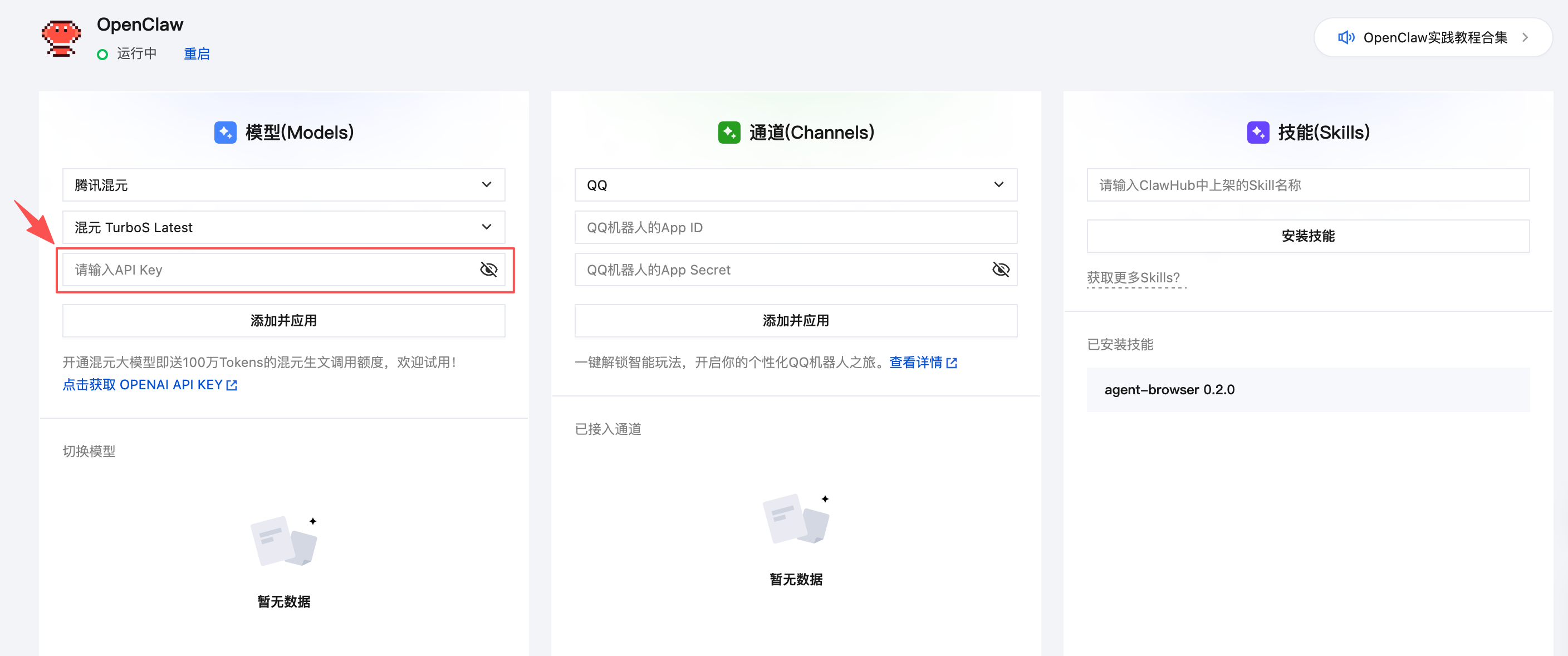
Task: Click the OpenClaw pixel crab logo
Action: [61, 38]
